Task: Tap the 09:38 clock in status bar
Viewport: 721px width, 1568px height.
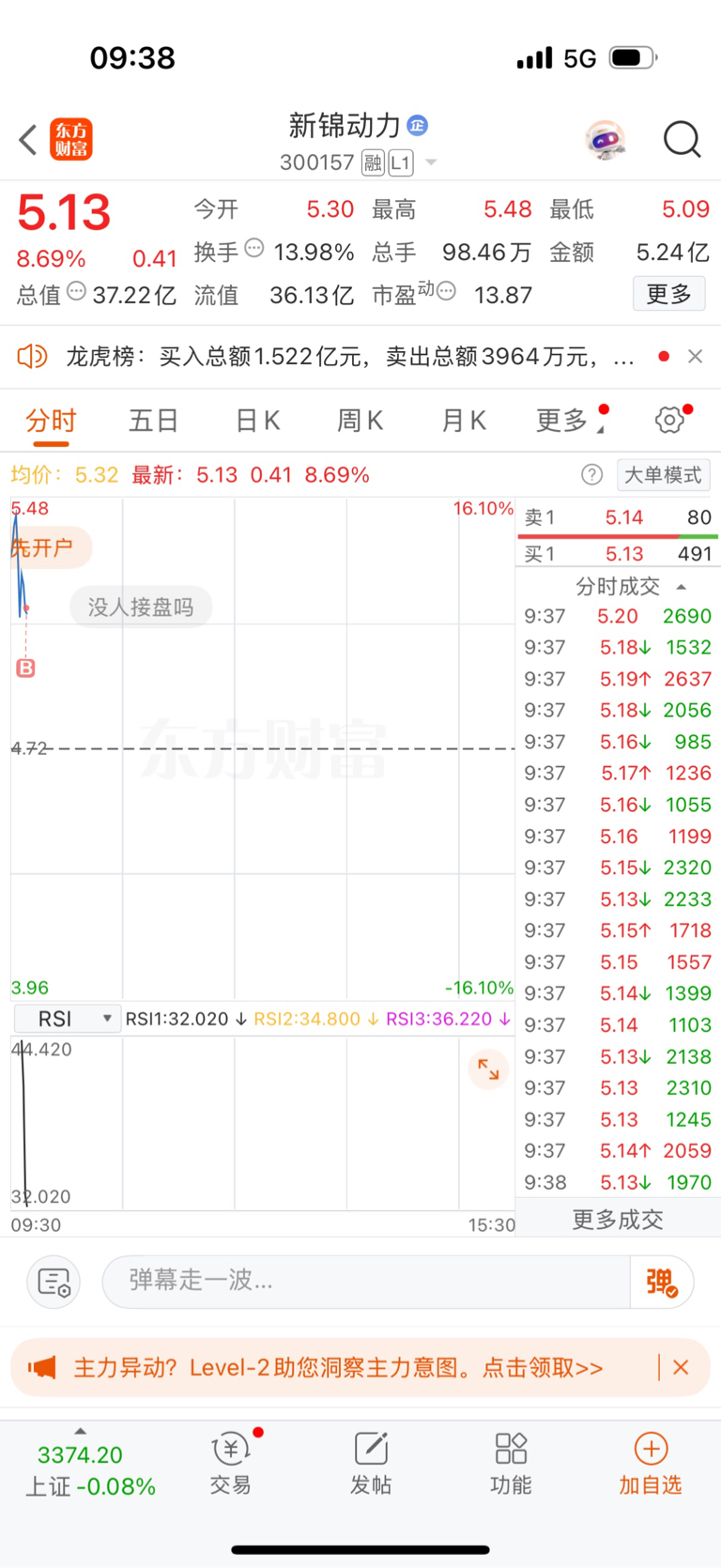Action: [x=132, y=58]
